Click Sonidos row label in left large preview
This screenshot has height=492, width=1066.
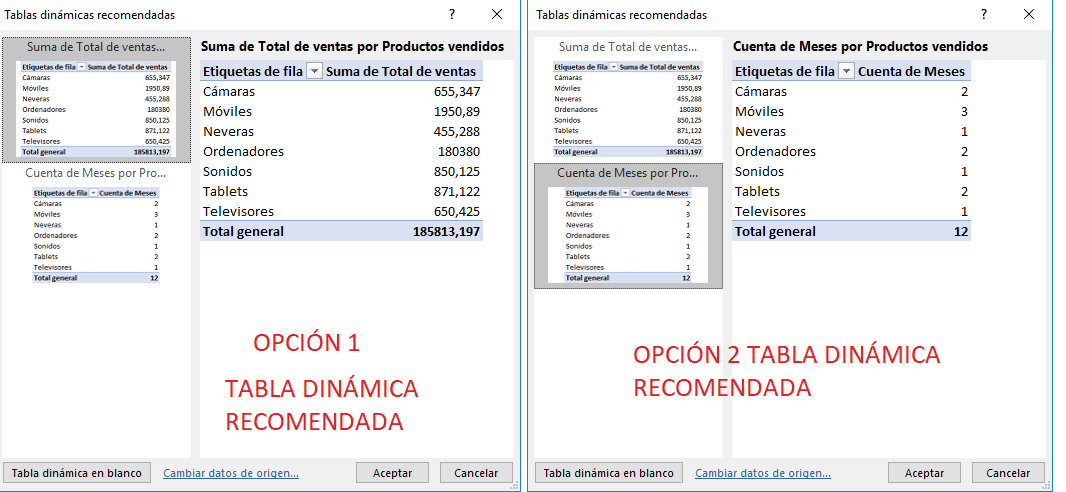[x=227, y=171]
